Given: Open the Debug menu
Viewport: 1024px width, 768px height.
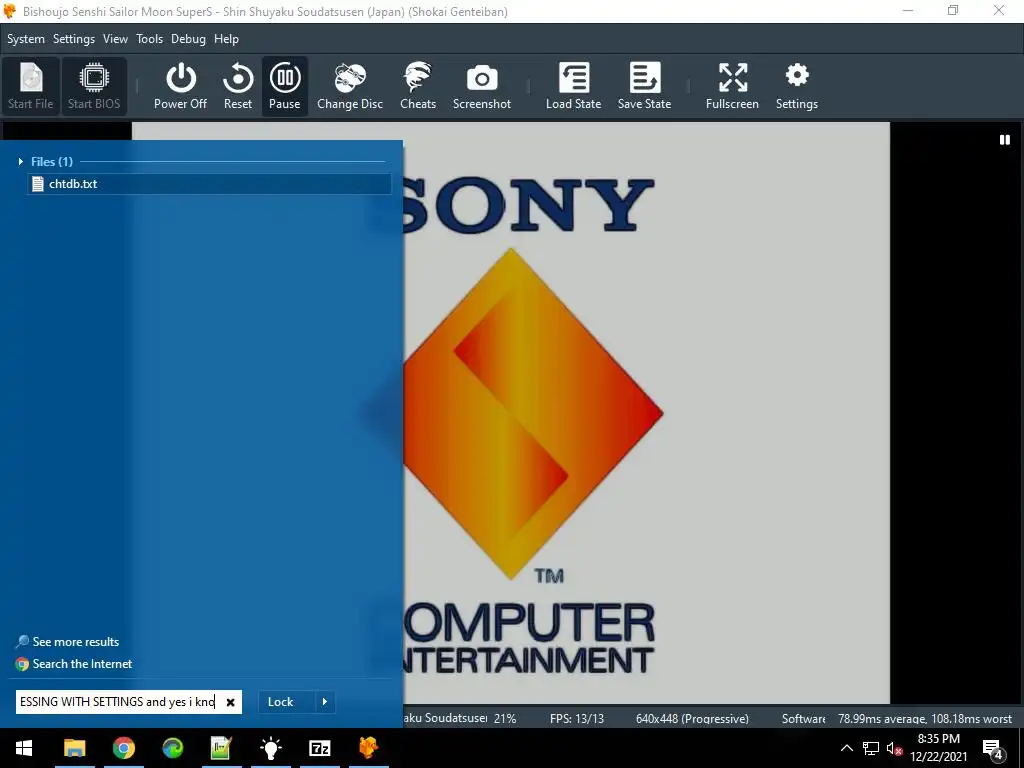Looking at the screenshot, I should pos(188,39).
